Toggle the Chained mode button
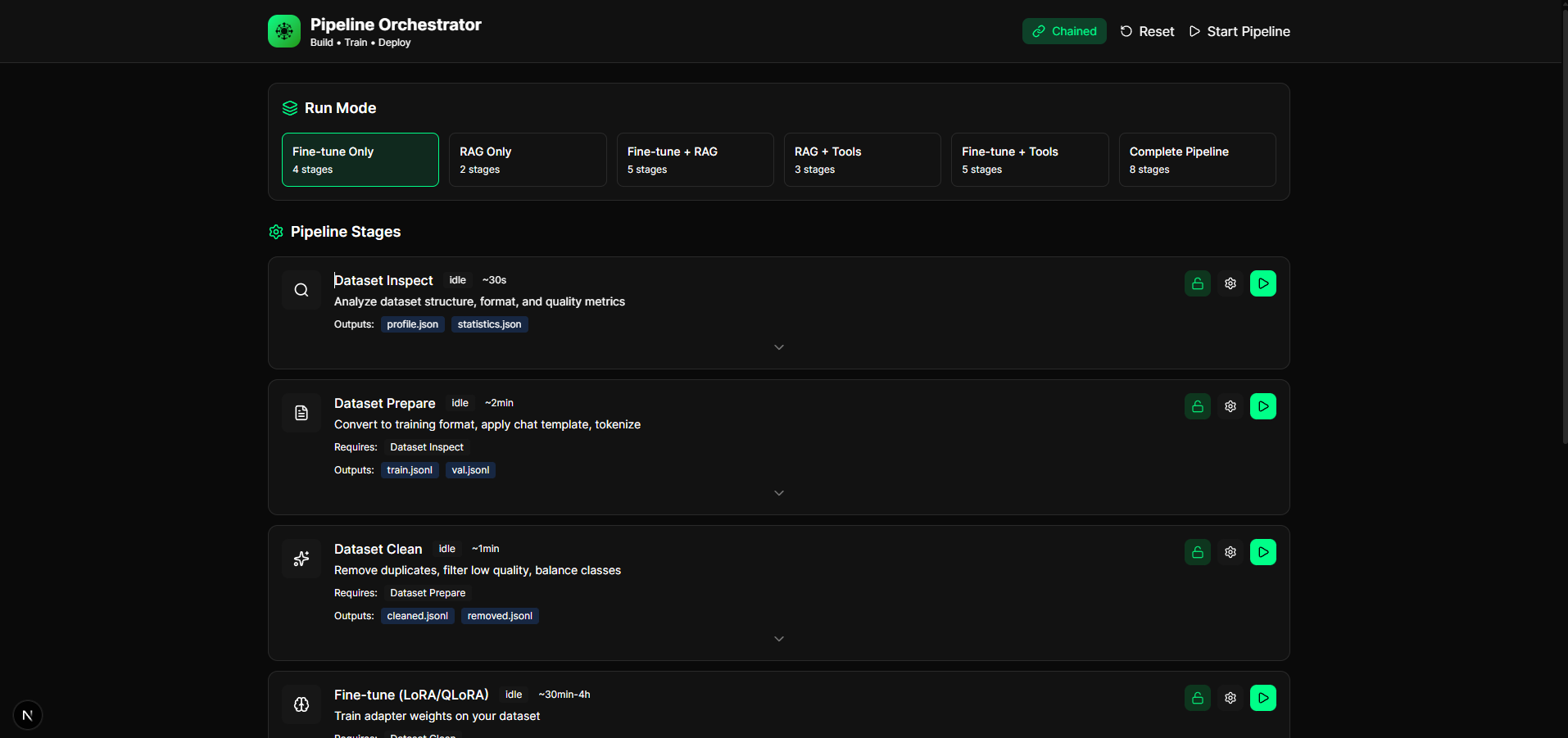 tap(1063, 31)
